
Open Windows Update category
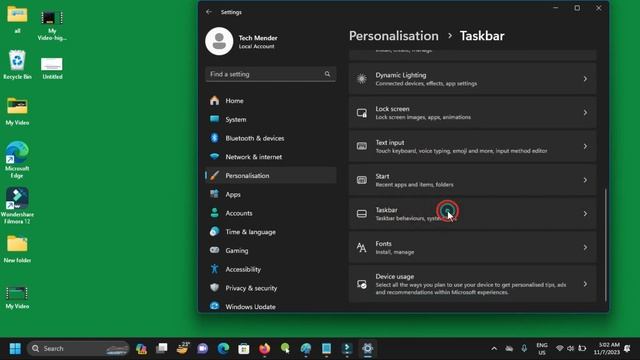[x=271, y=307]
